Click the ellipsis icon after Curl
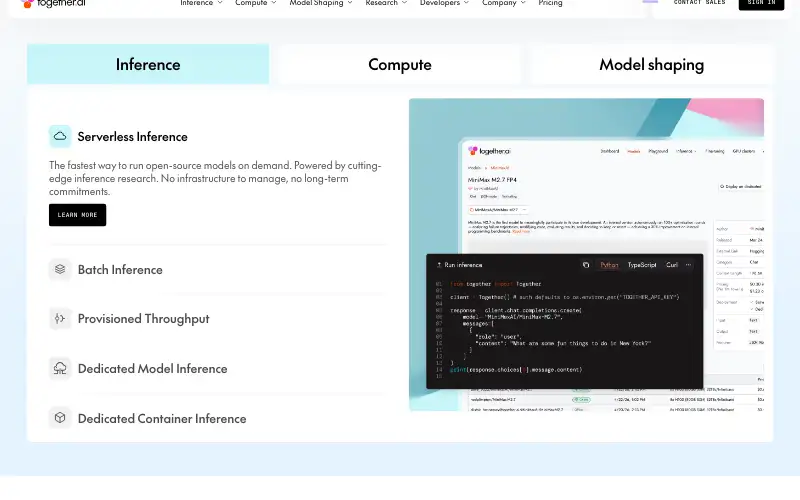The width and height of the screenshot is (800, 500). [x=688, y=265]
